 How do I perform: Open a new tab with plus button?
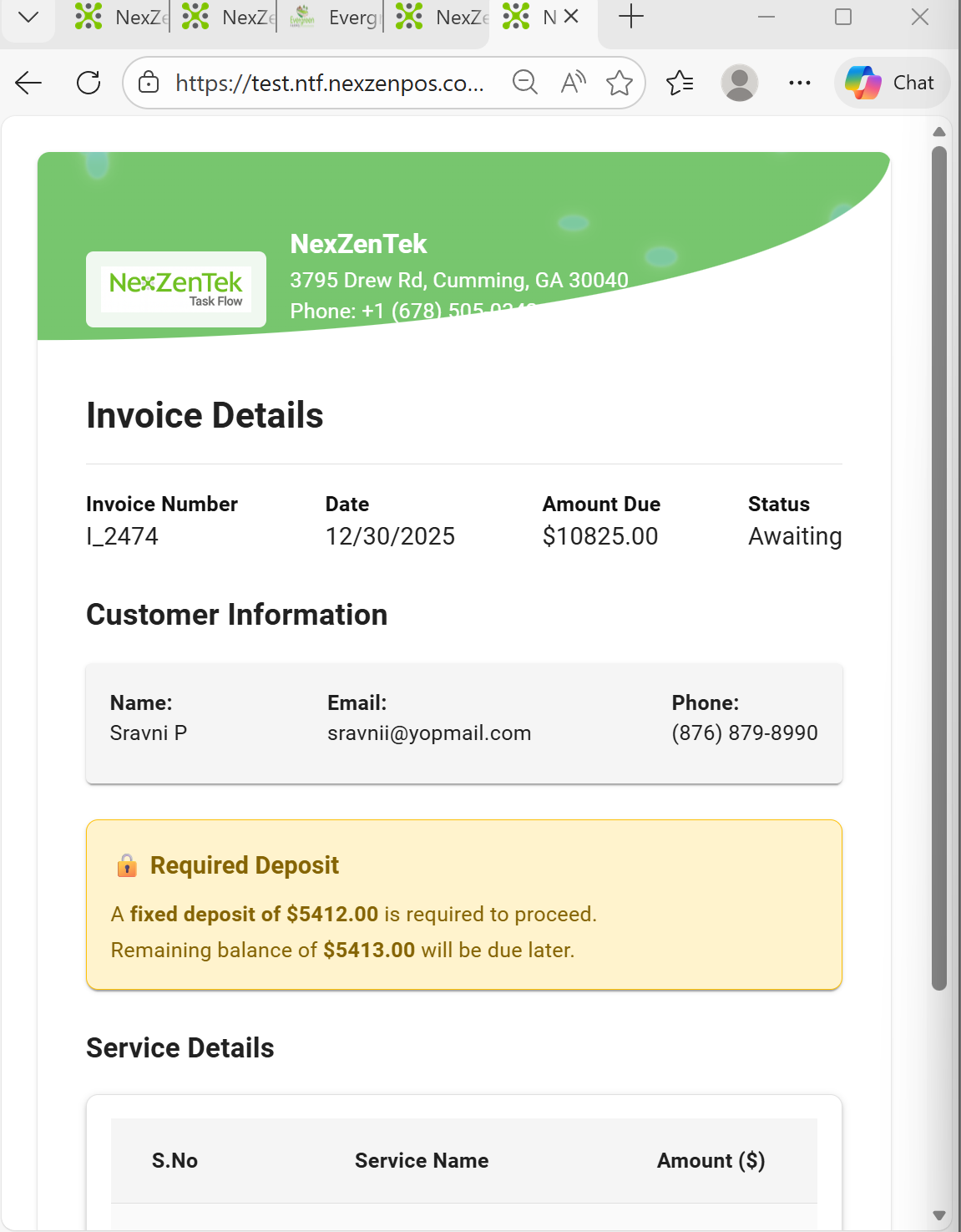click(x=631, y=17)
